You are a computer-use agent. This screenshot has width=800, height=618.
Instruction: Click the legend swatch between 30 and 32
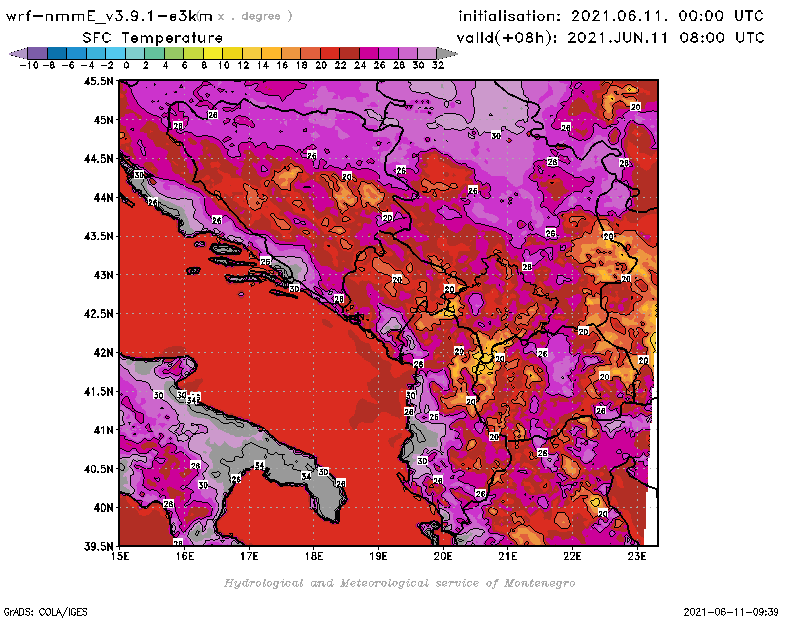[x=427, y=53]
